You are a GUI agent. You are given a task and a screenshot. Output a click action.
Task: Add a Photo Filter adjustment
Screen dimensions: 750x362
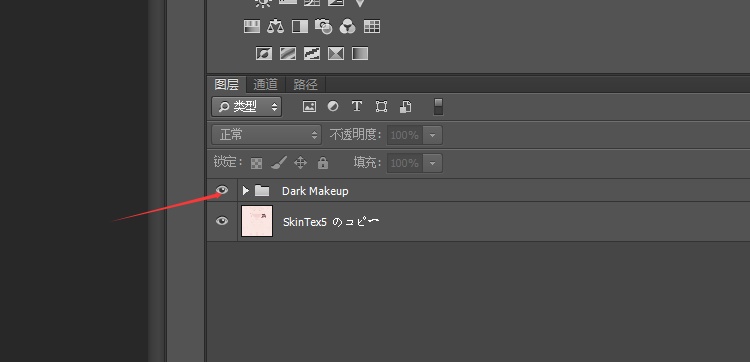tap(324, 26)
